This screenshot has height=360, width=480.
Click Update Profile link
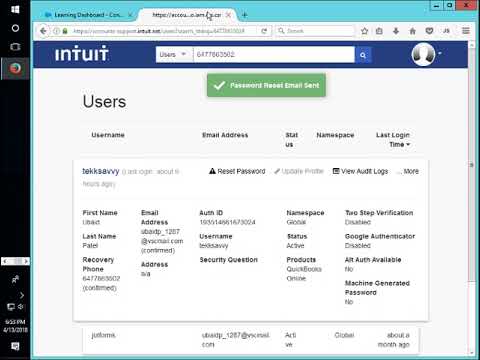coord(299,171)
